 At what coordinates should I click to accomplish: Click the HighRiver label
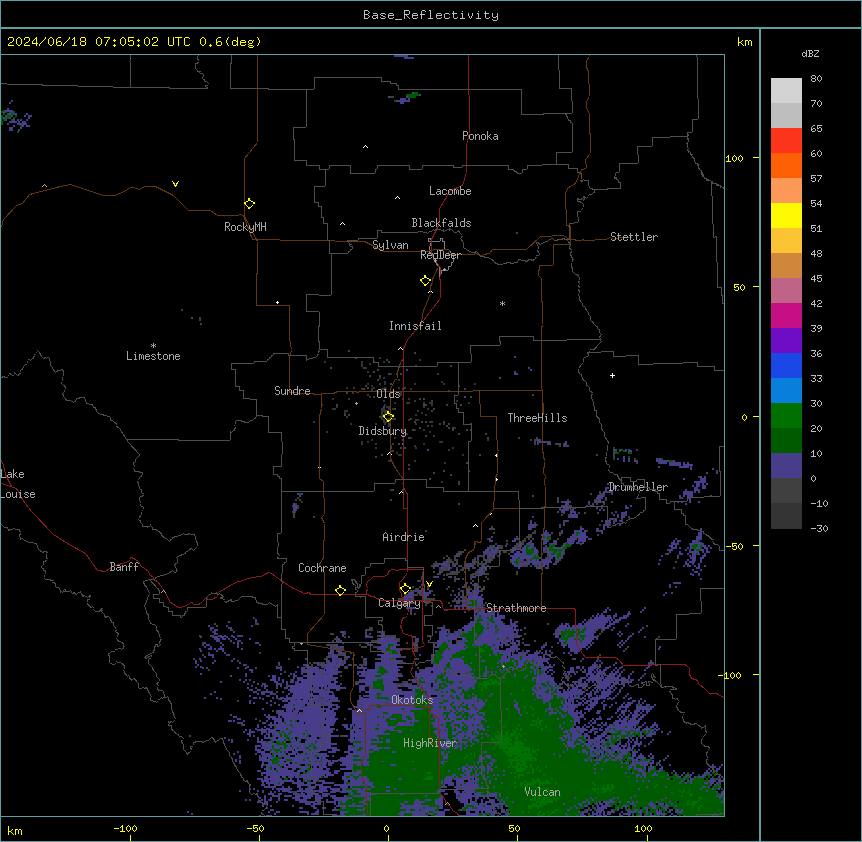pyautogui.click(x=430, y=743)
